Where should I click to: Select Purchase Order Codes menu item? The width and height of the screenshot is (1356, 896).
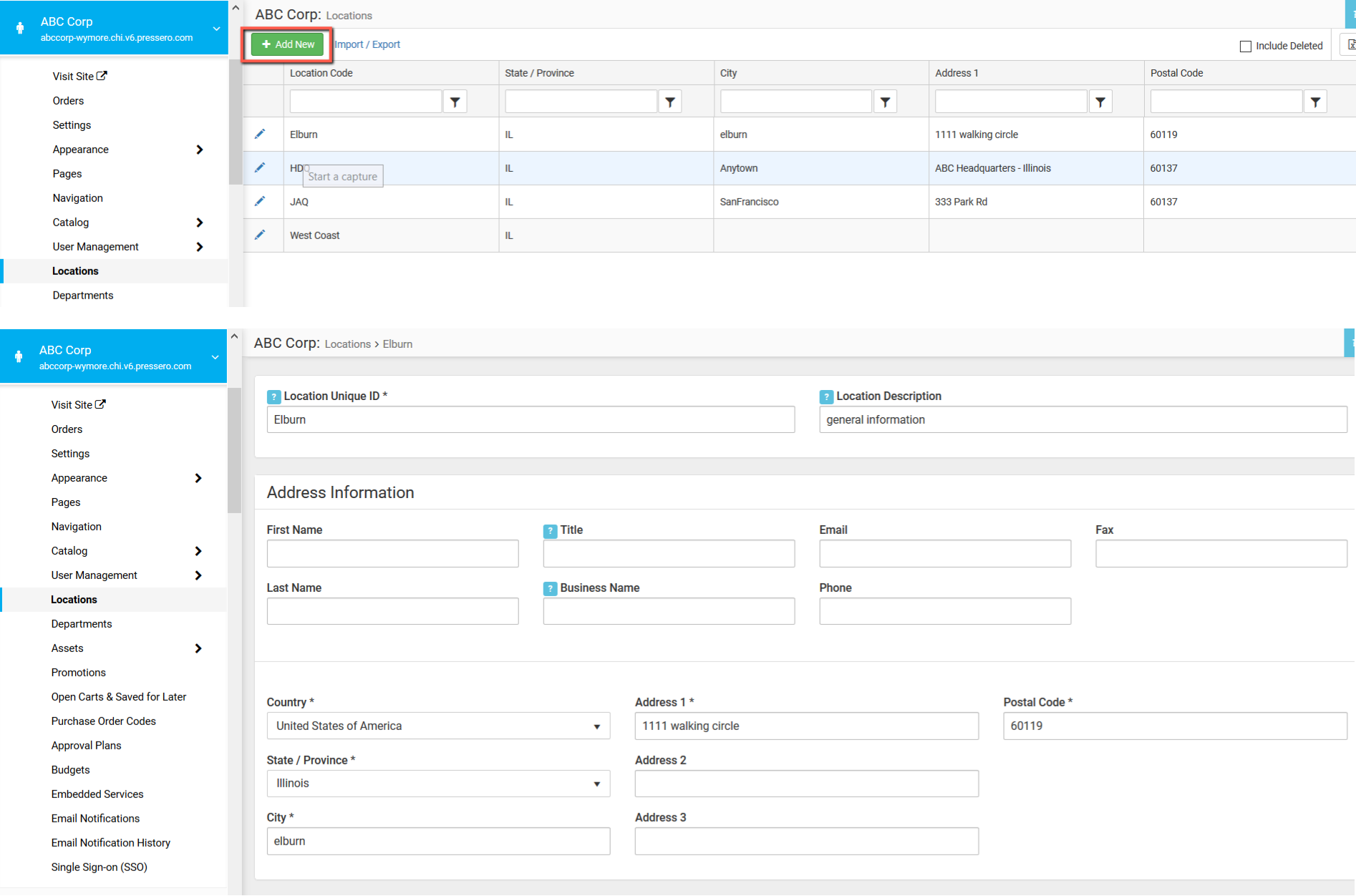(x=104, y=721)
